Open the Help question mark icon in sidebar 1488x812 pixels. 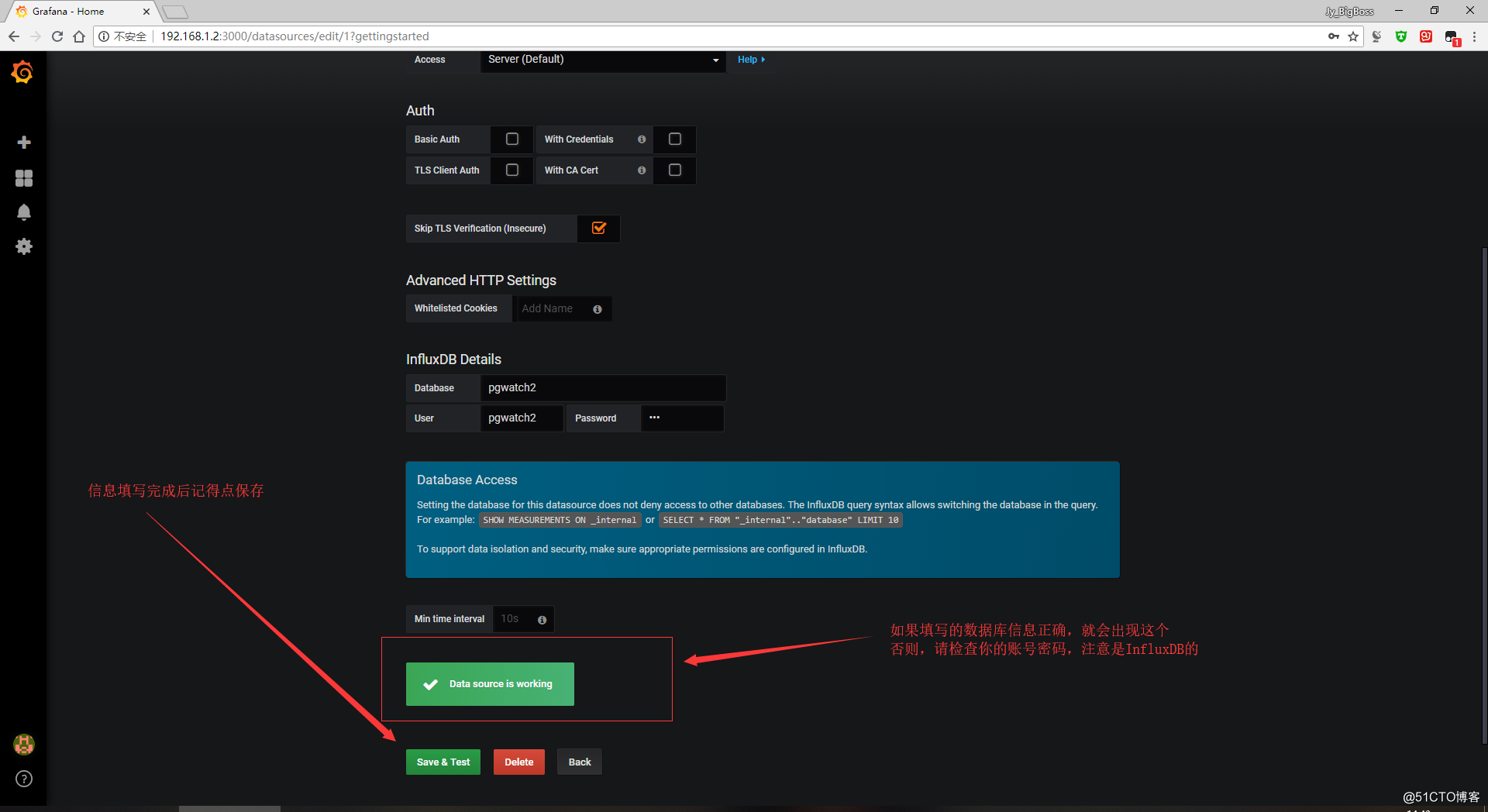24,779
